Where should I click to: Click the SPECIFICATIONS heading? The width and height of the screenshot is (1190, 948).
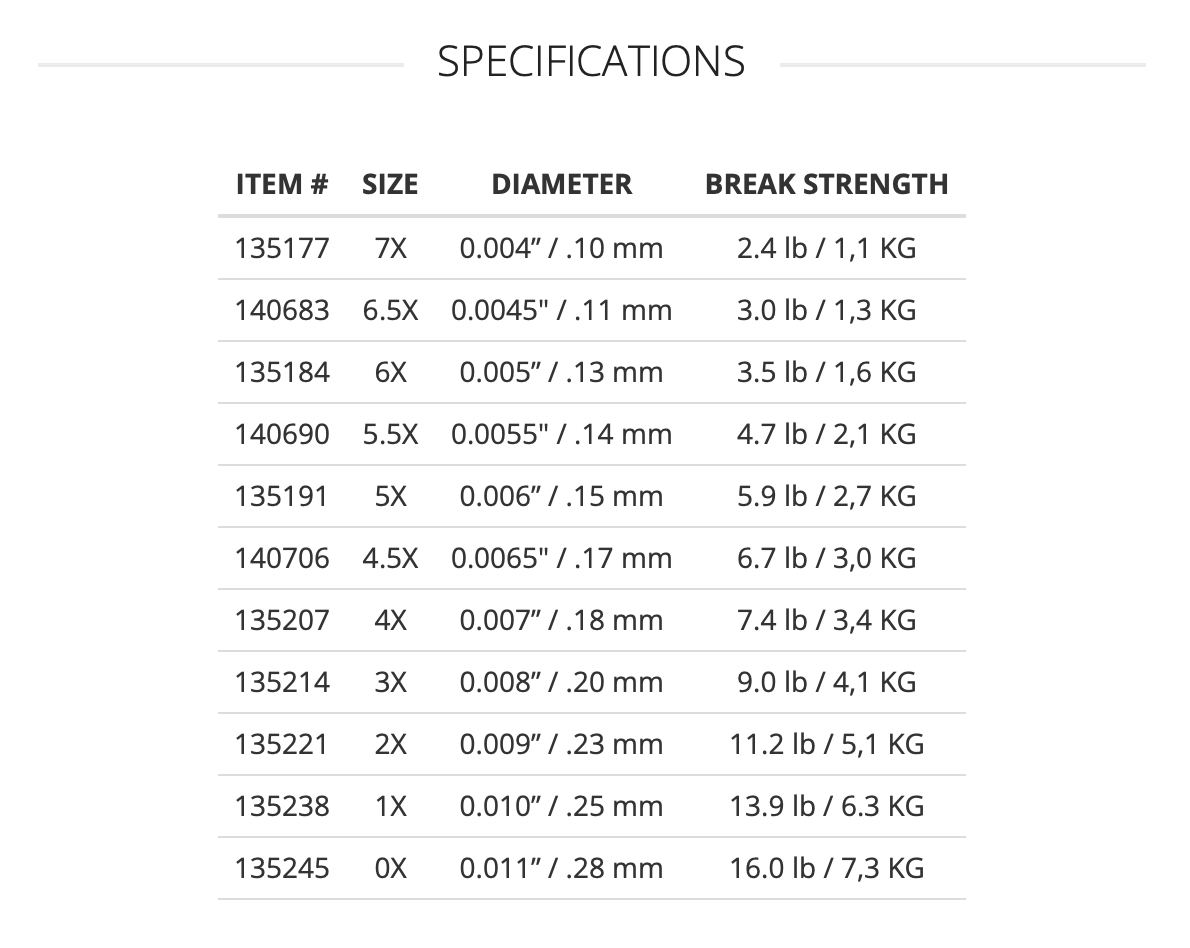pyautogui.click(x=591, y=61)
